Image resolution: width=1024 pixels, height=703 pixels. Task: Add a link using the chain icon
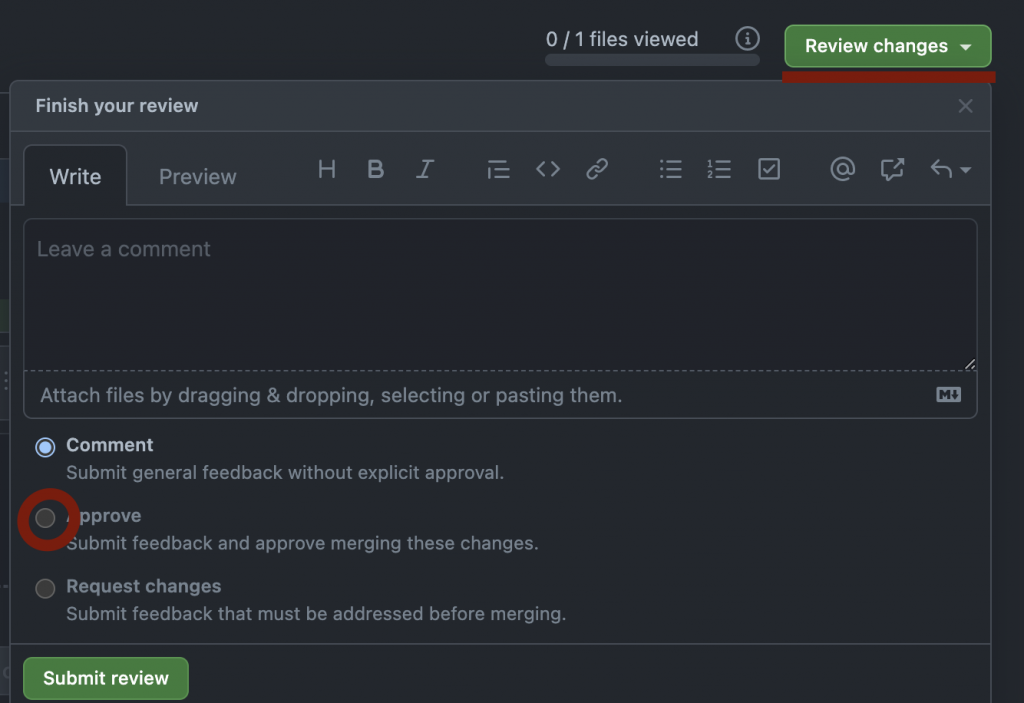click(597, 169)
